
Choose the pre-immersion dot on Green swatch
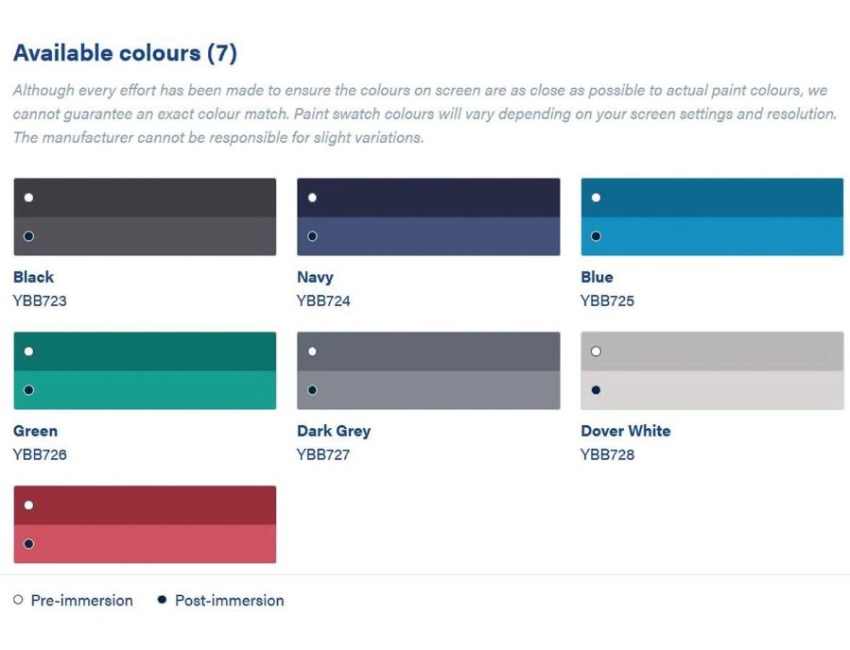29,351
